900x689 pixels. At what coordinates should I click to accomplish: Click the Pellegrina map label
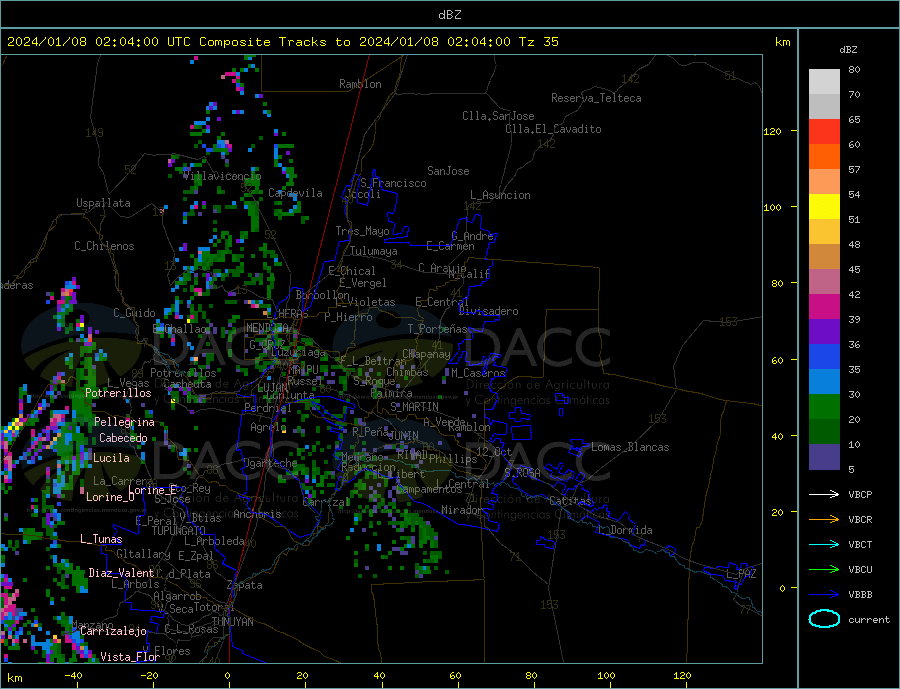(124, 422)
